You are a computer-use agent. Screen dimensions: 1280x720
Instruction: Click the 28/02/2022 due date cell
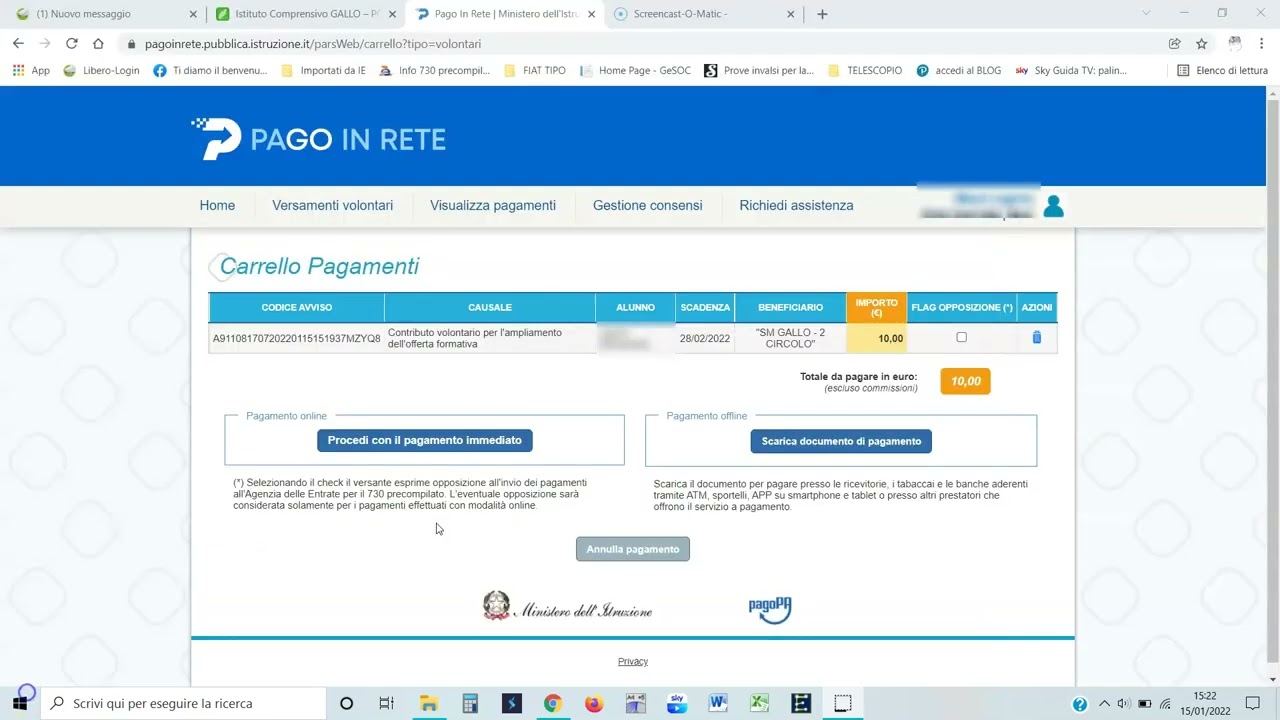705,339
